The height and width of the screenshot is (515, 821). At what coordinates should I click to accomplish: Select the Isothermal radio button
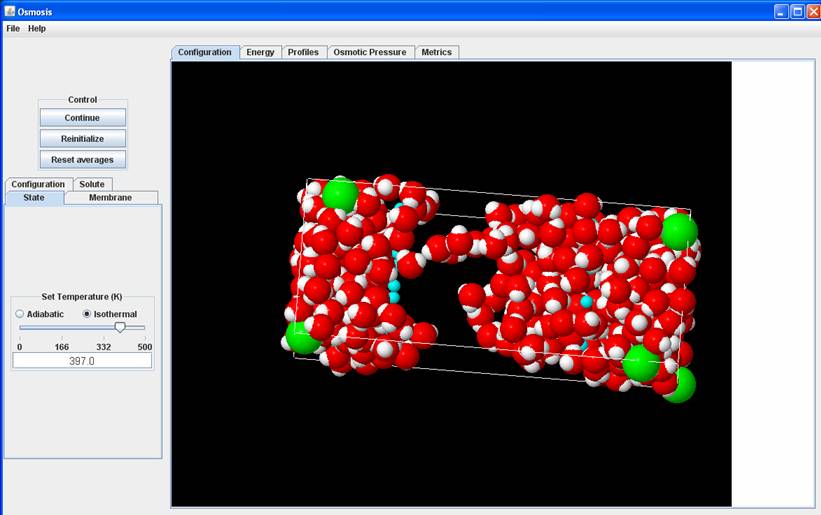click(x=87, y=314)
